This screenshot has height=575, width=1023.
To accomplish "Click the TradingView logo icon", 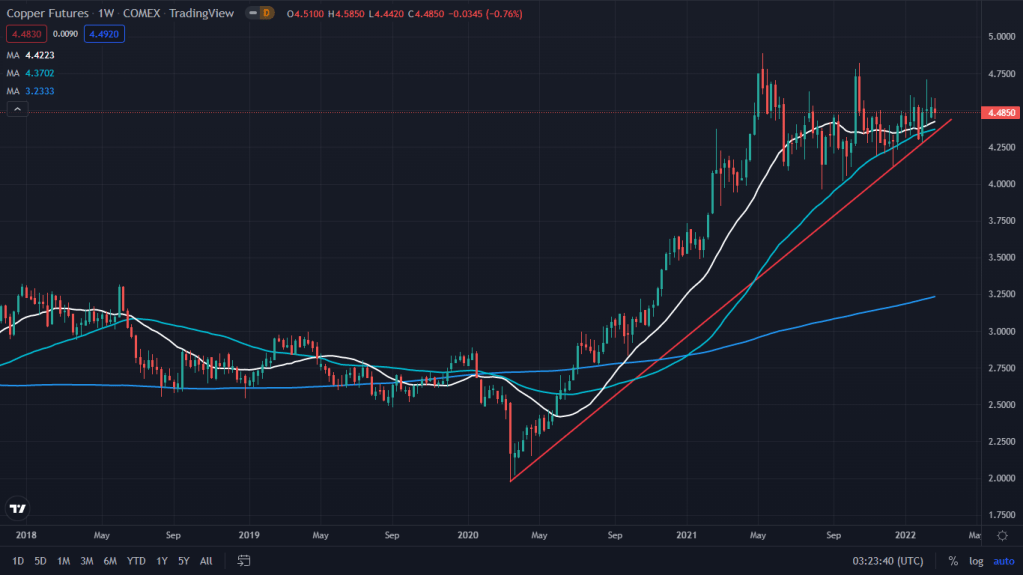I will (x=17, y=508).
